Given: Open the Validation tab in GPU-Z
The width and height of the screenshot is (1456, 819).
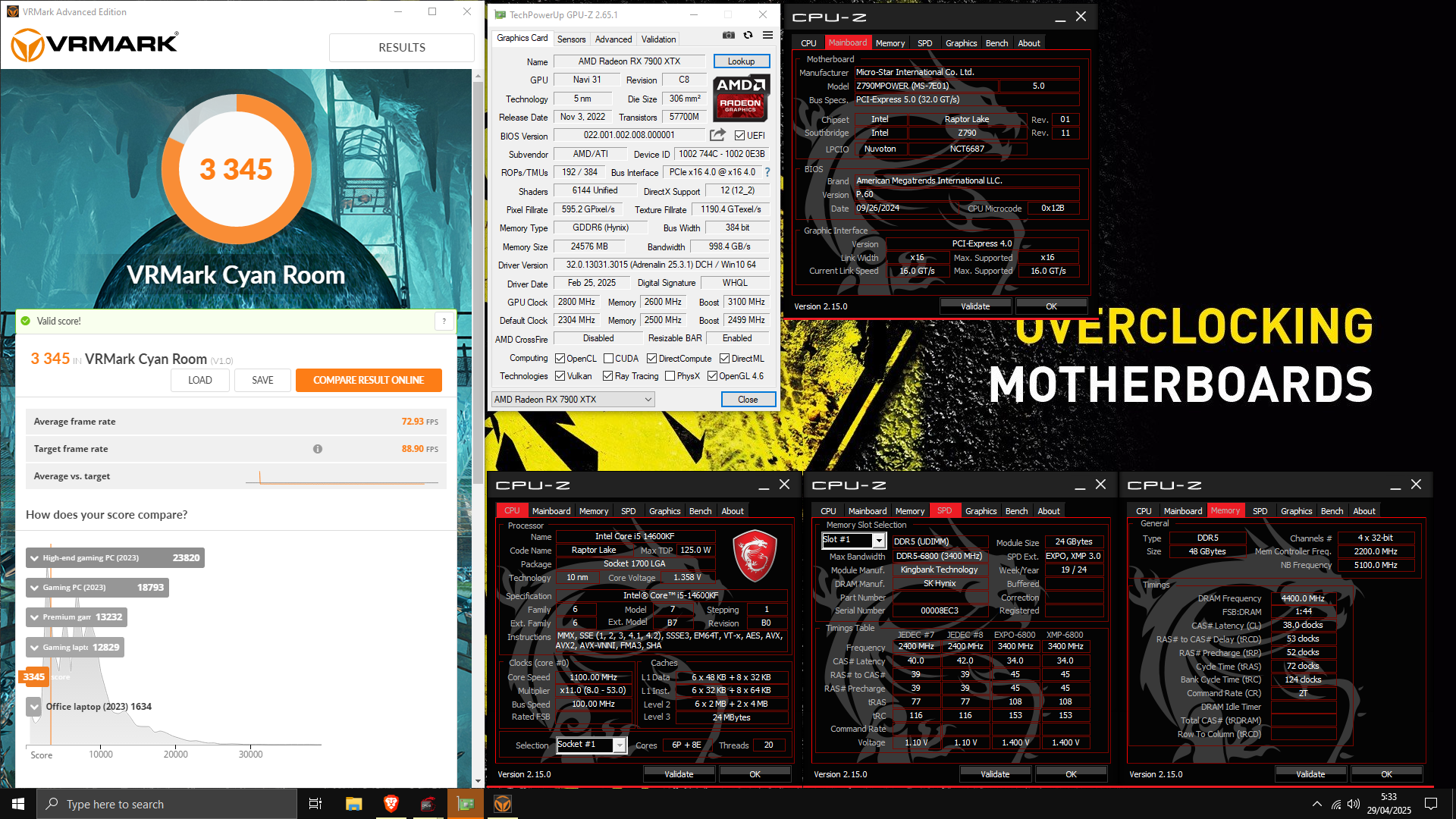Looking at the screenshot, I should [x=658, y=39].
